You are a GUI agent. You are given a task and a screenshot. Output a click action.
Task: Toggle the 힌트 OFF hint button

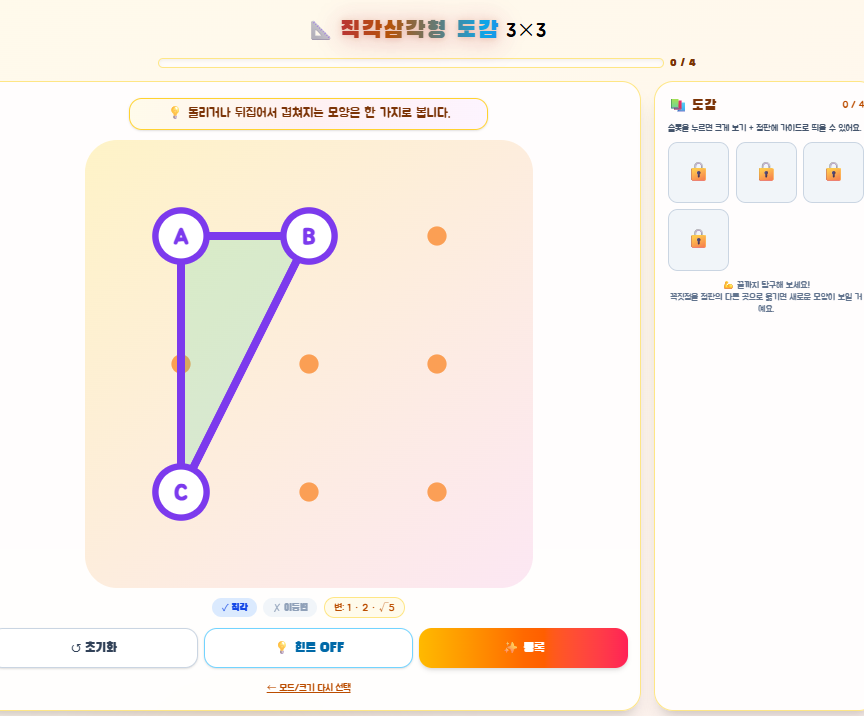(x=309, y=648)
